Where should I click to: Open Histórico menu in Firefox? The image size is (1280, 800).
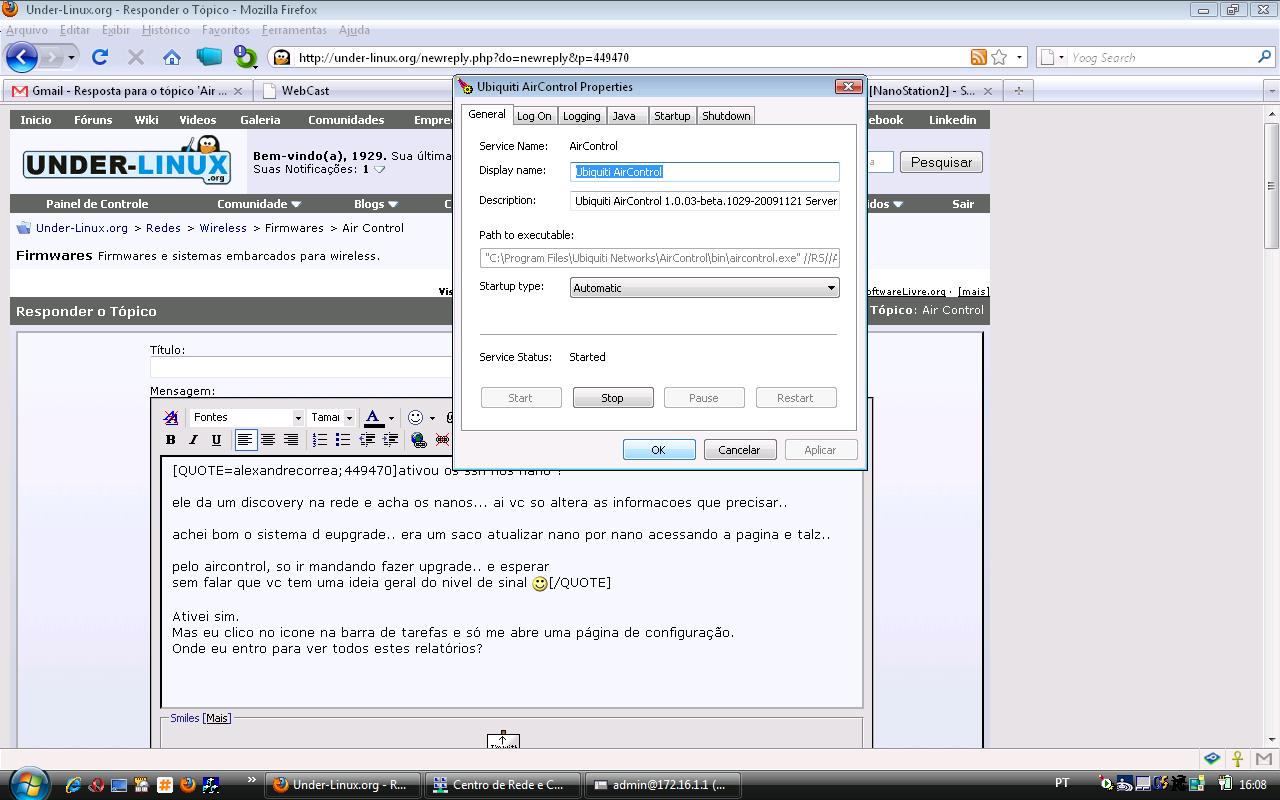[x=166, y=30]
